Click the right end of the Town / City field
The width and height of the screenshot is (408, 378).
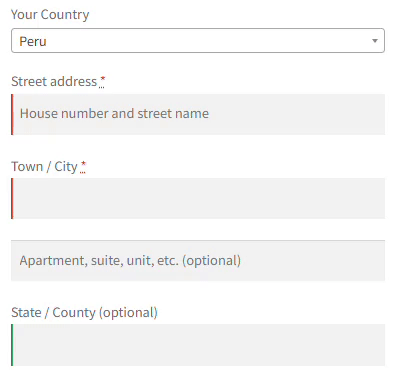click(378, 198)
